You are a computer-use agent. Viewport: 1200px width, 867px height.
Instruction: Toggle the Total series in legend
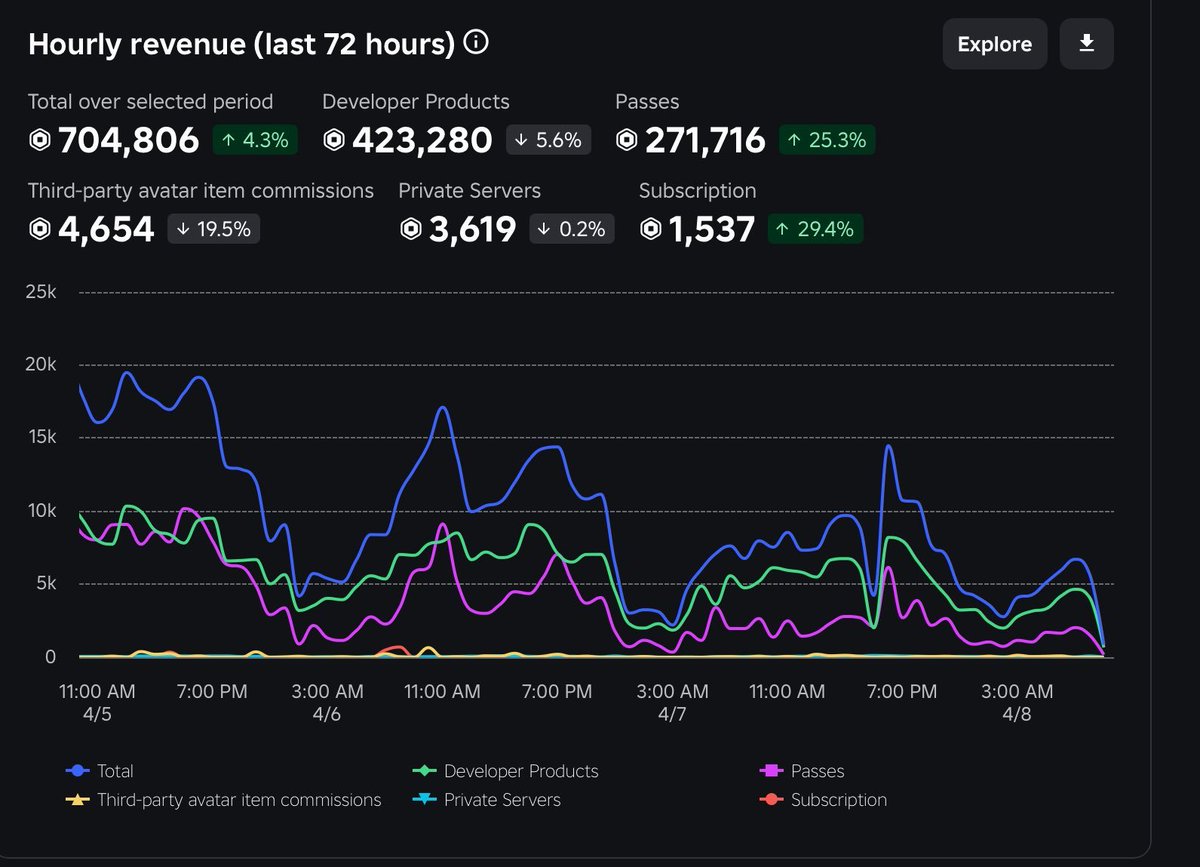click(x=99, y=771)
